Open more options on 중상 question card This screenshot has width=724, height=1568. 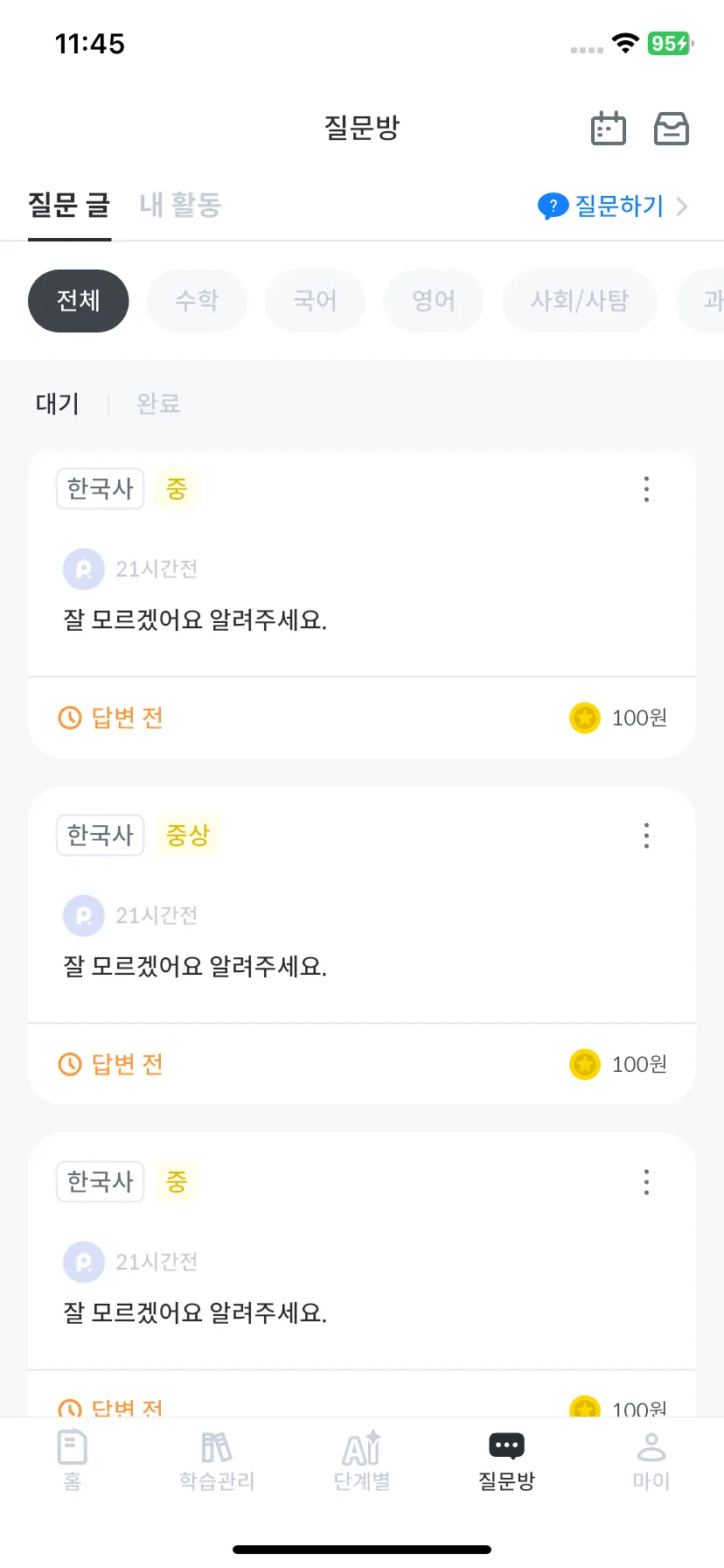(646, 836)
